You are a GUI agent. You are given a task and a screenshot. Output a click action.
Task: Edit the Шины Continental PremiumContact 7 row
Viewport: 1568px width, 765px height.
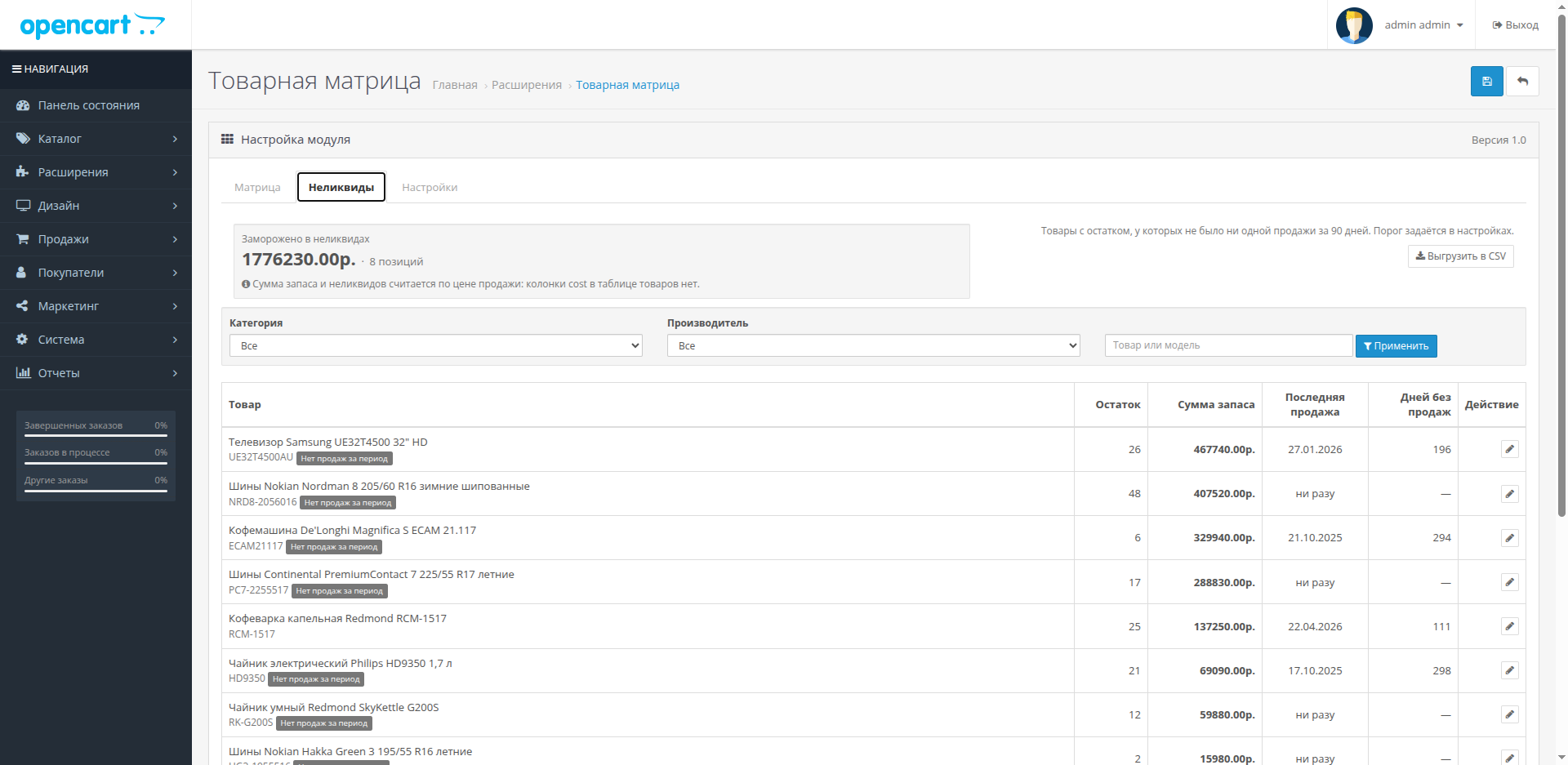(x=1510, y=582)
